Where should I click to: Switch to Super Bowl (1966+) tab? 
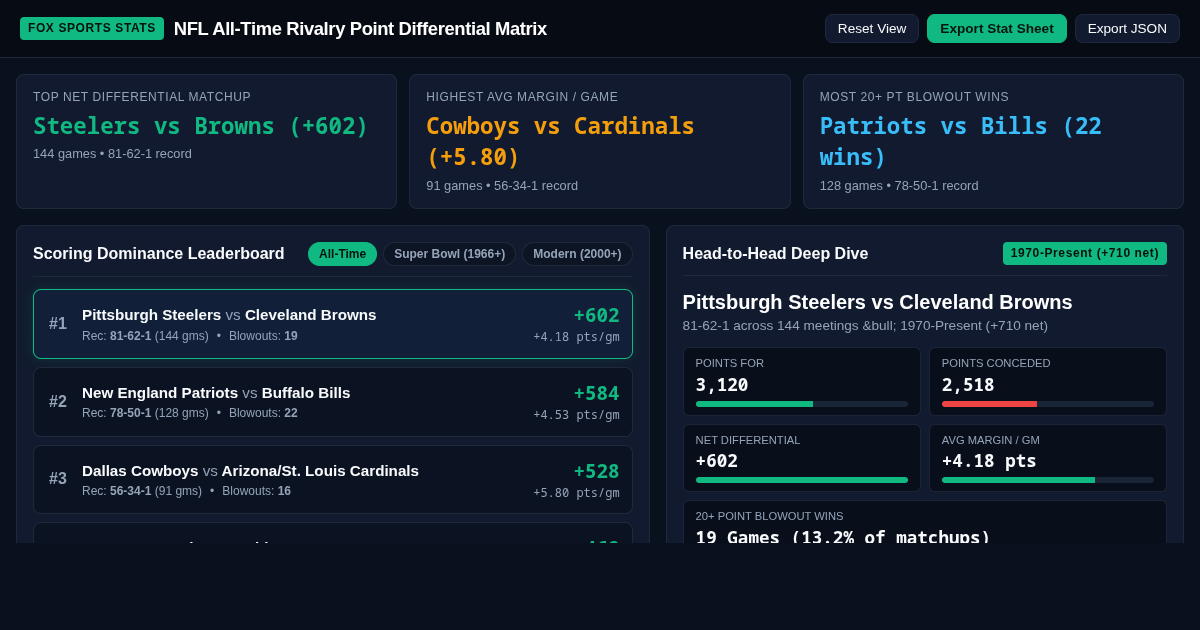pos(449,254)
